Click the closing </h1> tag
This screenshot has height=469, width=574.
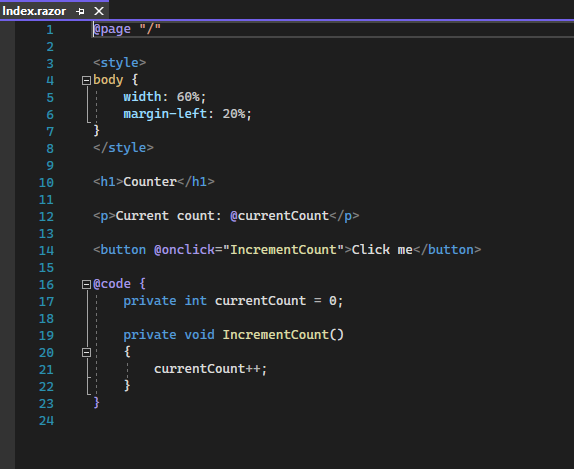pos(196,182)
